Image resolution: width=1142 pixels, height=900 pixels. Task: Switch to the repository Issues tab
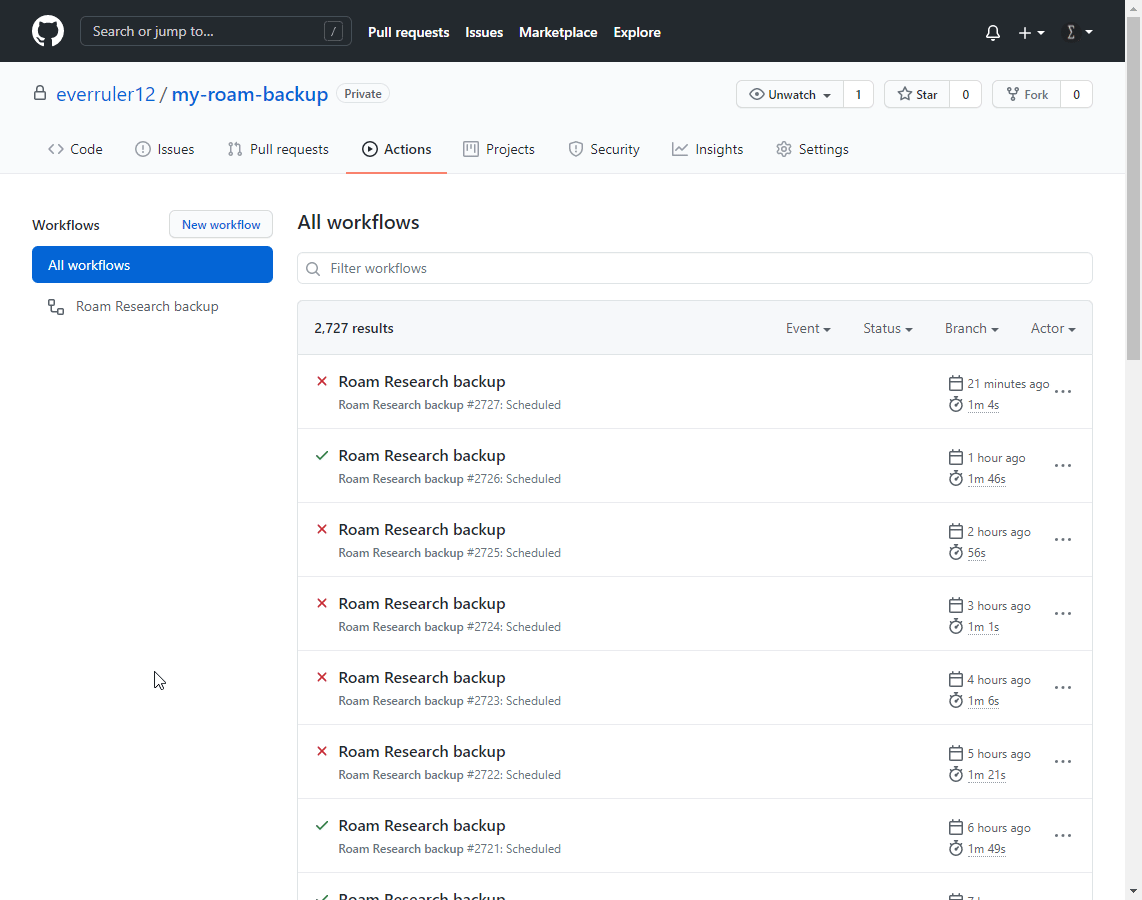pos(165,149)
